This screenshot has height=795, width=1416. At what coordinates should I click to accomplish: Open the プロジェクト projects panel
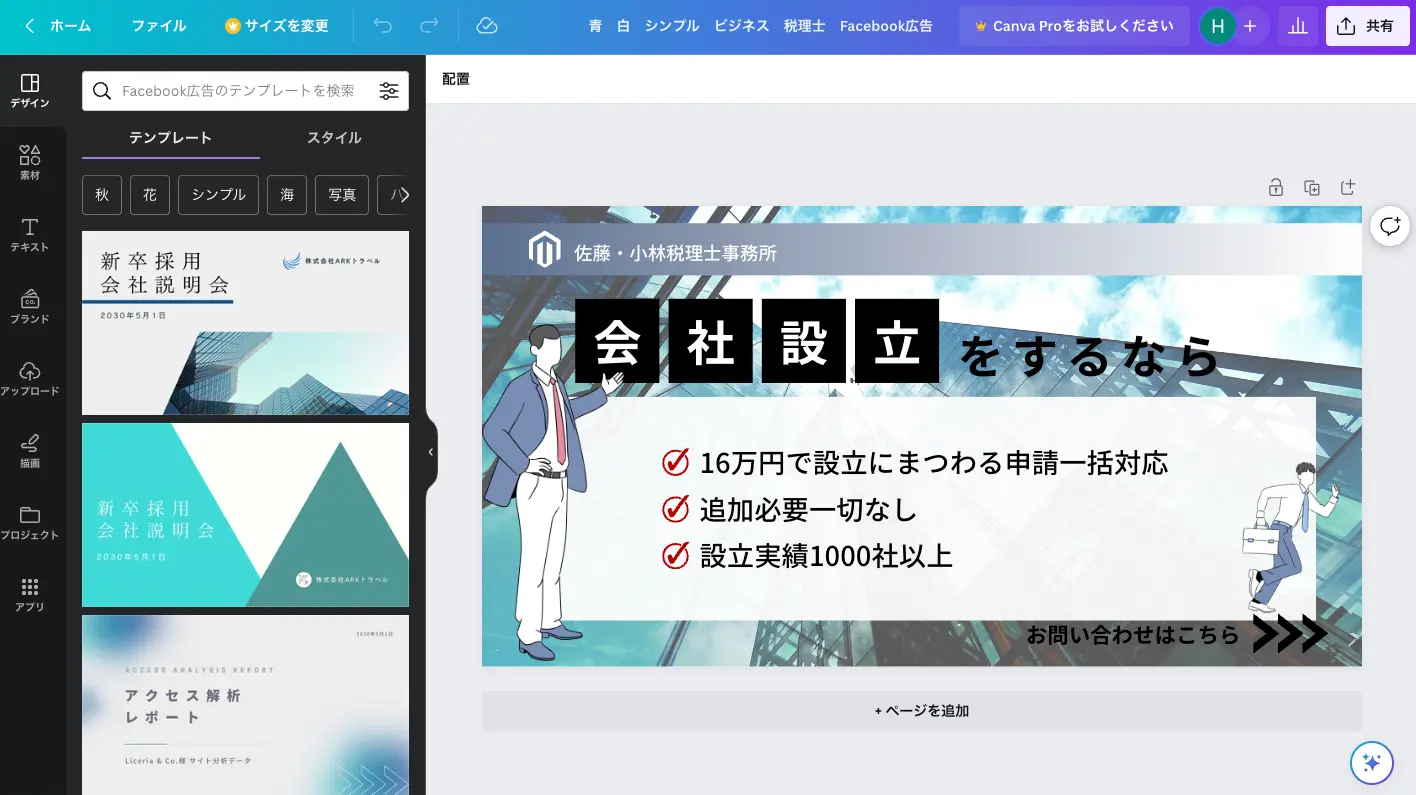click(x=30, y=522)
